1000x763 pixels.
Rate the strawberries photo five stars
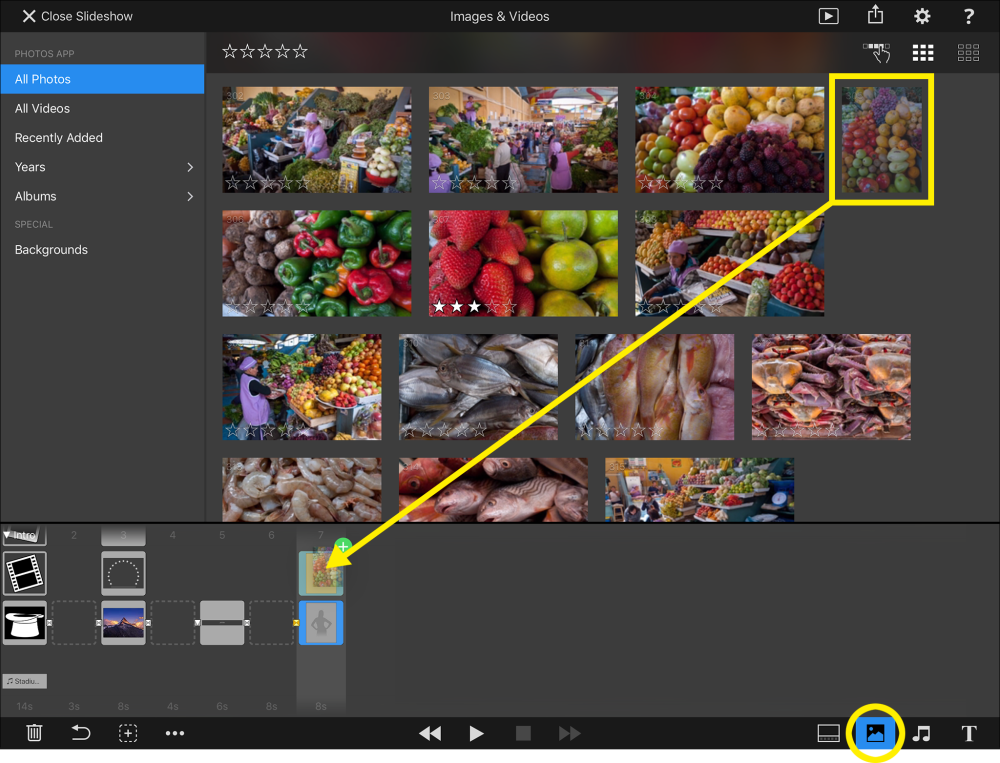coord(509,307)
